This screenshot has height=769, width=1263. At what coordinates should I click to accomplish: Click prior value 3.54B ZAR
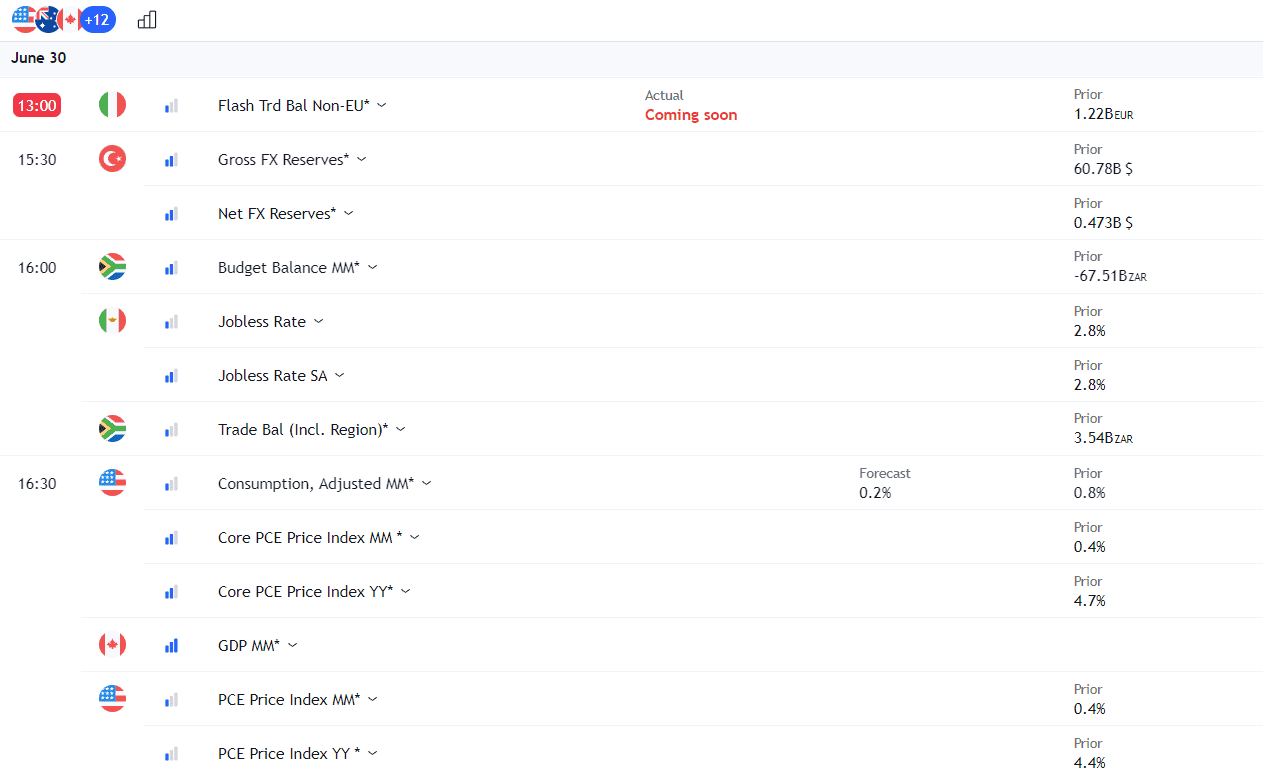(1104, 439)
